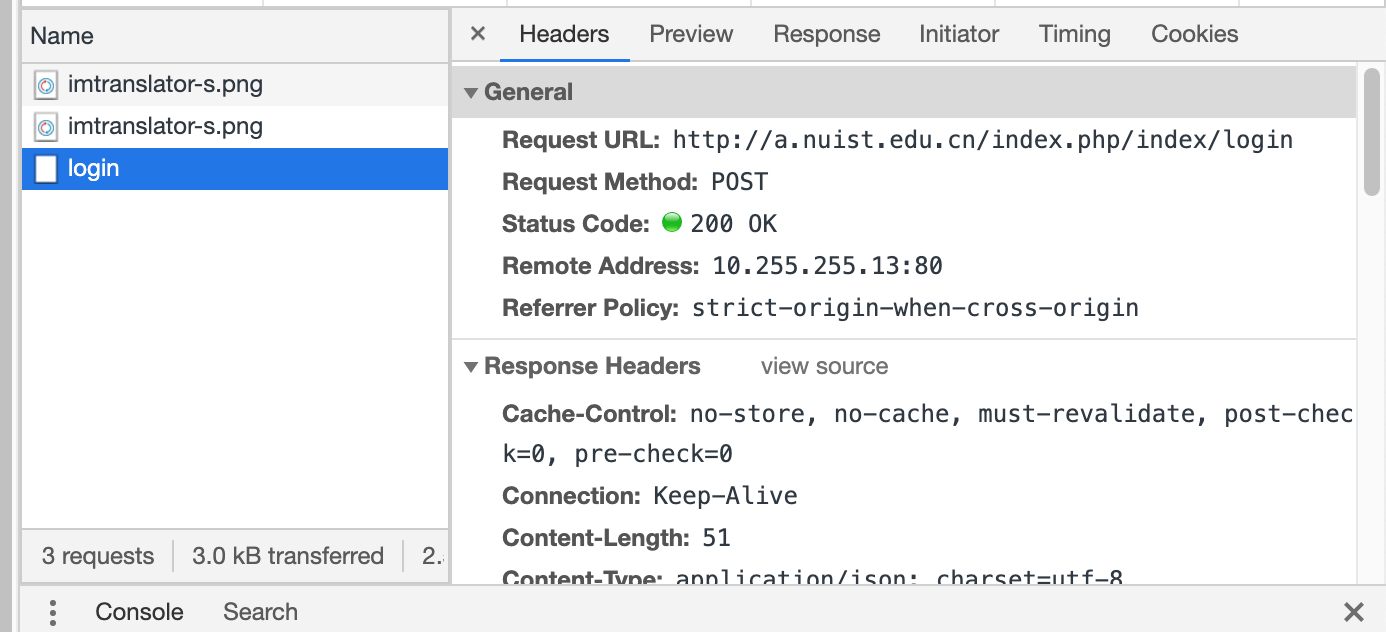Click the Request URL value

tap(982, 140)
